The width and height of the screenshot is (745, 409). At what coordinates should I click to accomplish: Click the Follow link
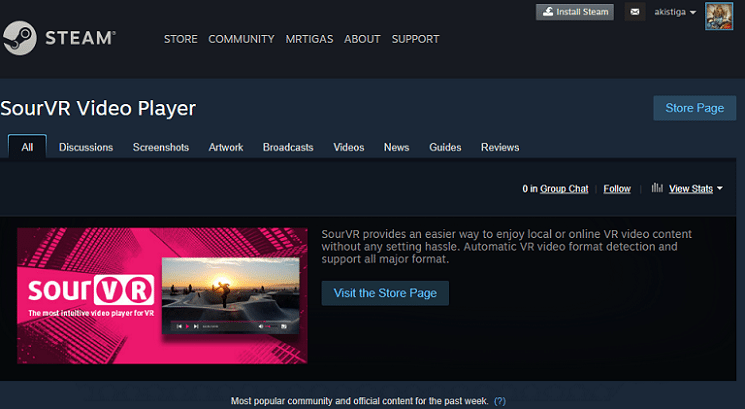click(x=617, y=189)
